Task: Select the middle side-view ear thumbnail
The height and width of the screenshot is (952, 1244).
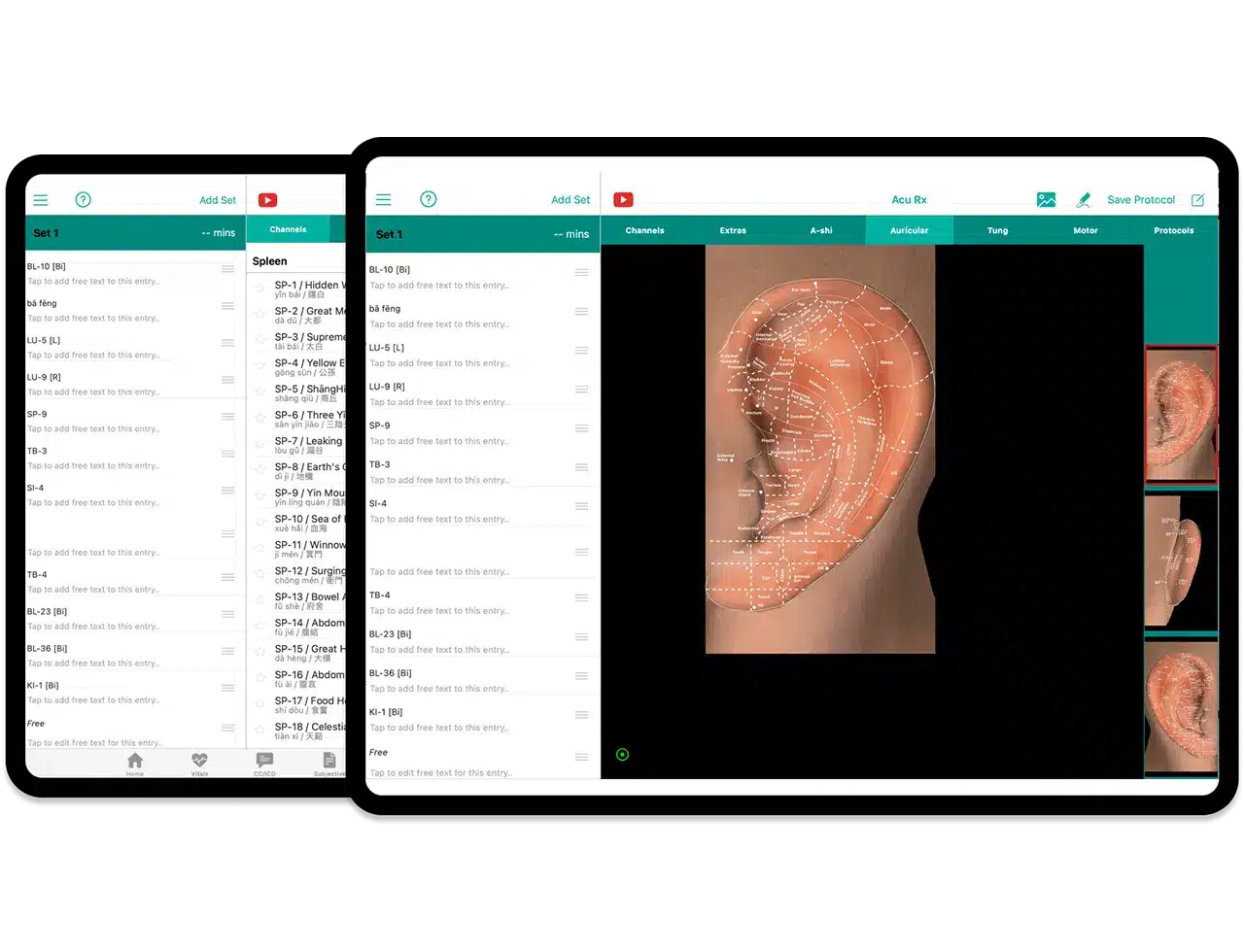Action: point(1180,561)
